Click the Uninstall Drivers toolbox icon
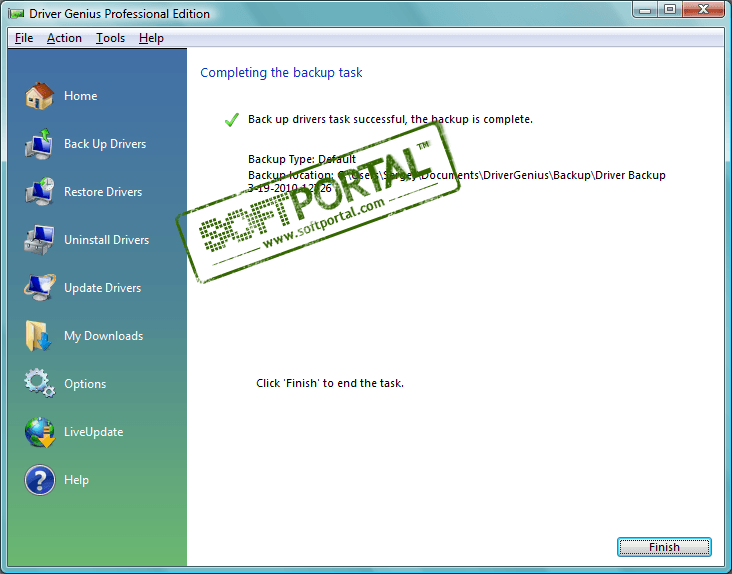The width and height of the screenshot is (732, 574). (39, 240)
